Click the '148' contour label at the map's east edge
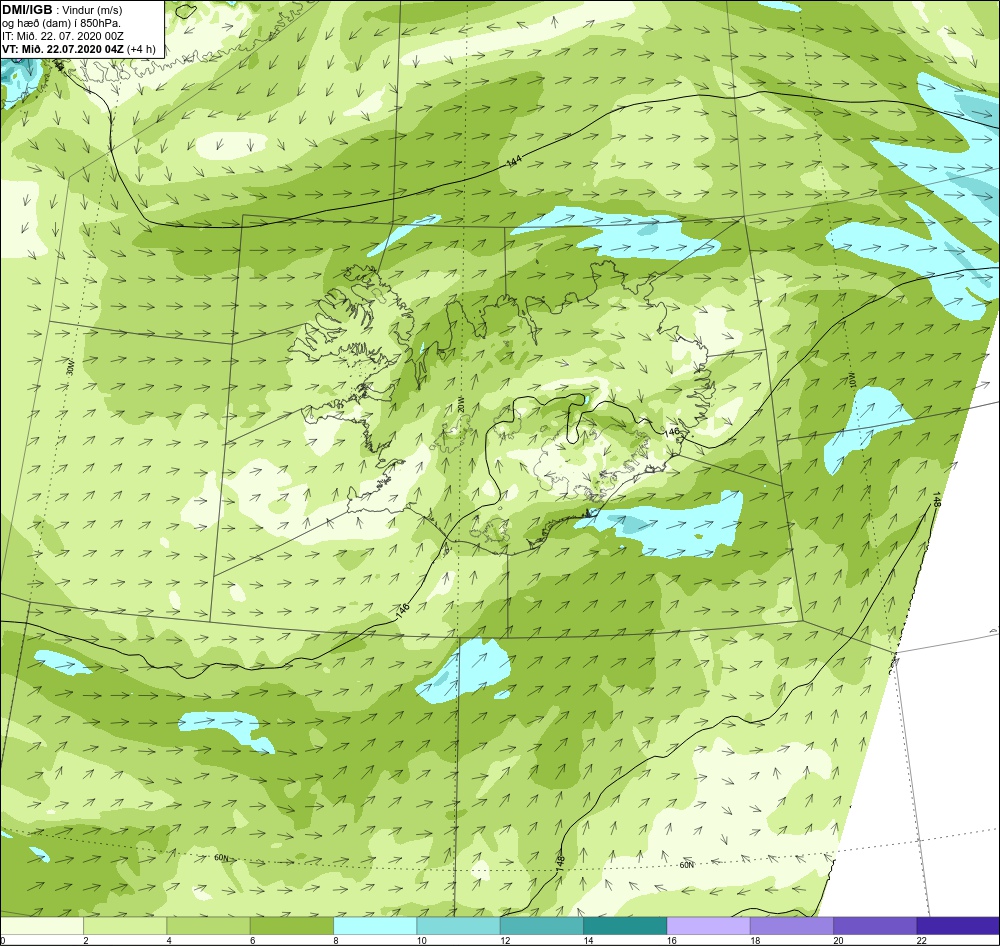The width and height of the screenshot is (1000, 946). (x=936, y=499)
